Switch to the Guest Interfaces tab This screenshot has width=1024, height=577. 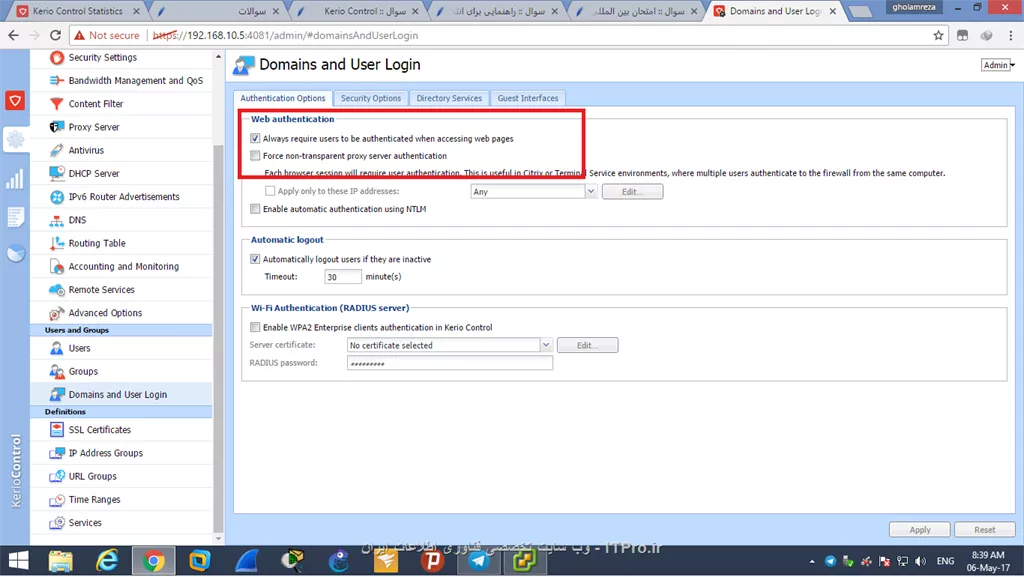pos(528,98)
